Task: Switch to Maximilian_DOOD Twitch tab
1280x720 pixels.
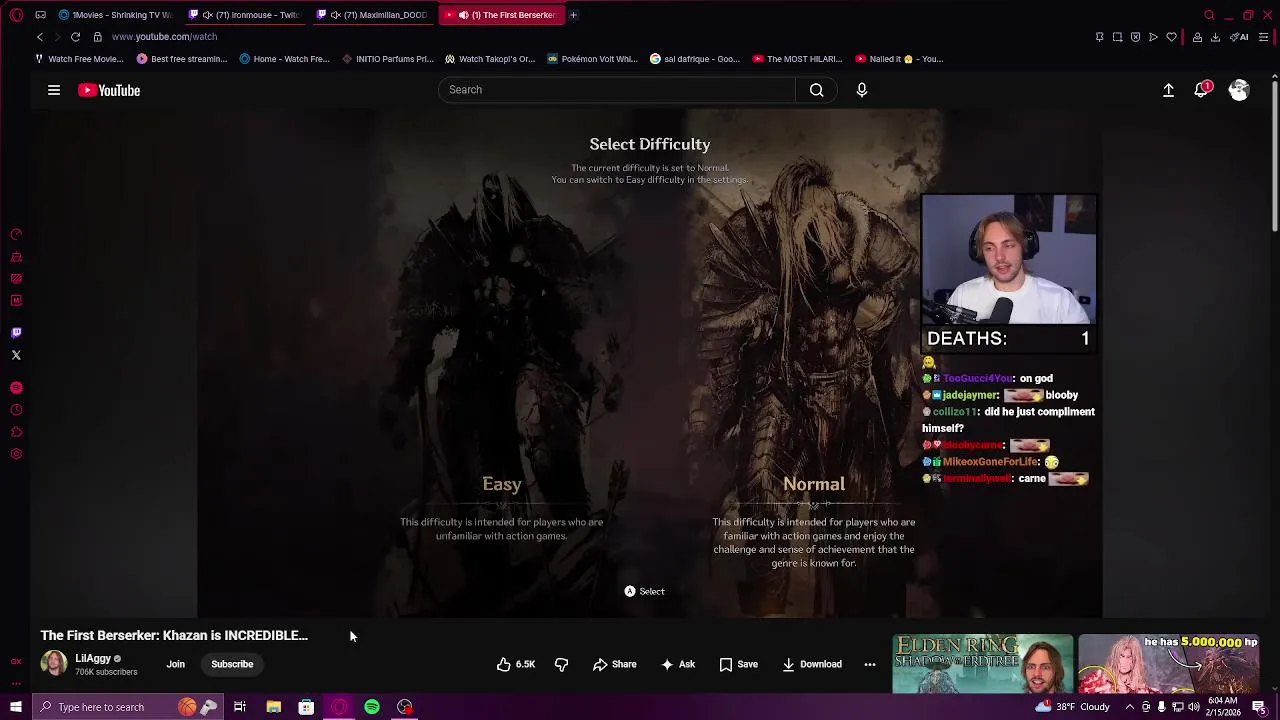Action: click(x=374, y=15)
